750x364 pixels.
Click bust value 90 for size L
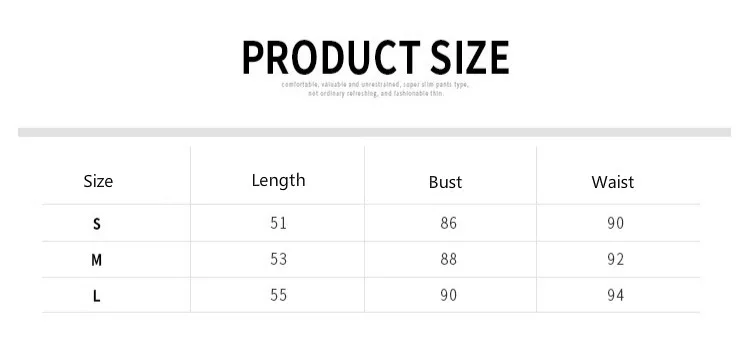point(449,295)
